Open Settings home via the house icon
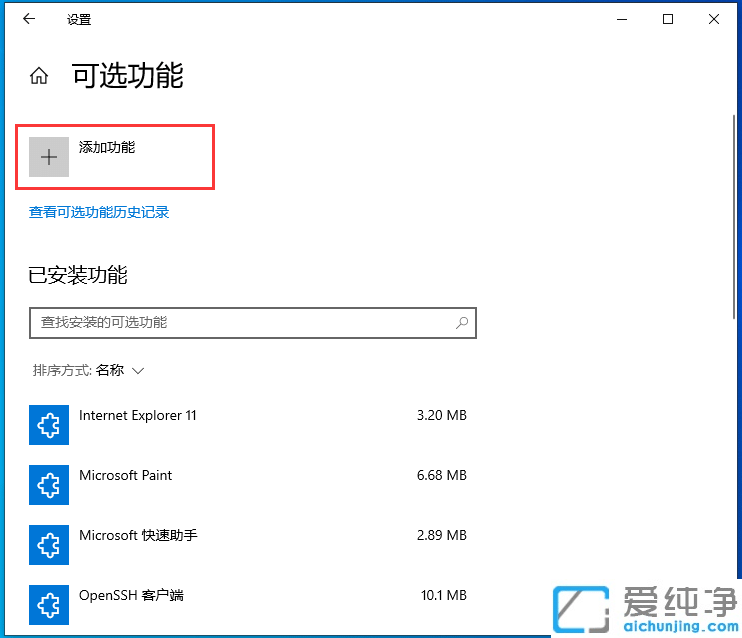This screenshot has height=638, width=742. pos(39,76)
